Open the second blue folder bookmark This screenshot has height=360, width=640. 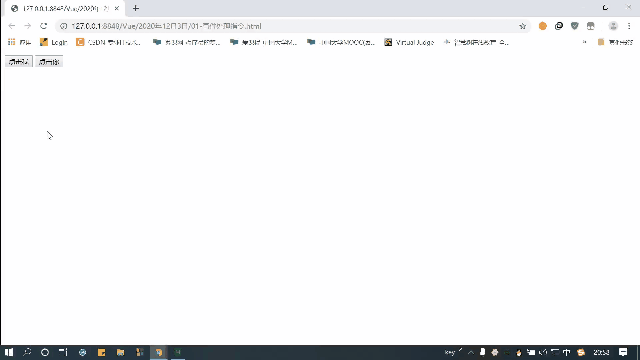(263, 42)
